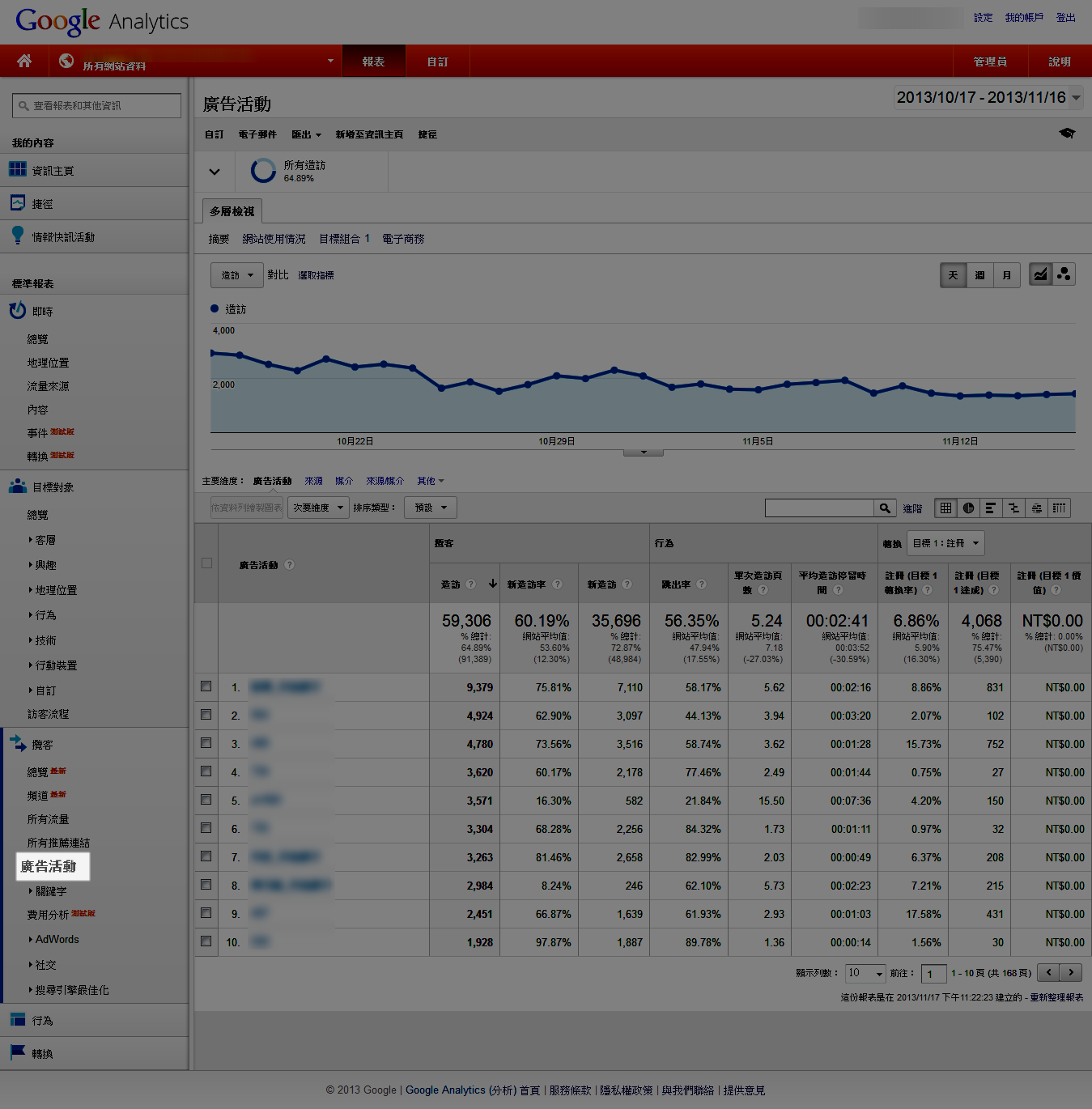
Task: Open the 說明 help tab
Action: pos(1060,62)
